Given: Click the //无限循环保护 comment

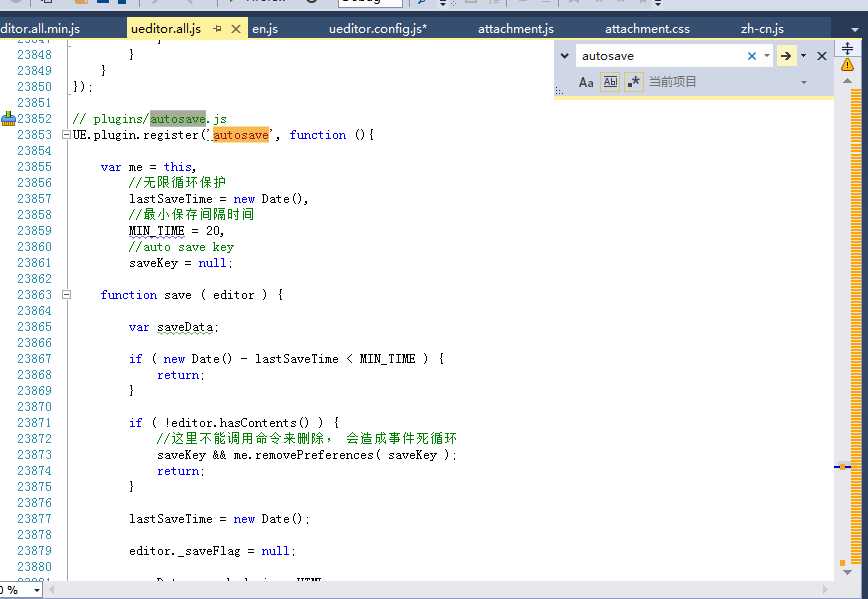Looking at the screenshot, I should 177,183.
